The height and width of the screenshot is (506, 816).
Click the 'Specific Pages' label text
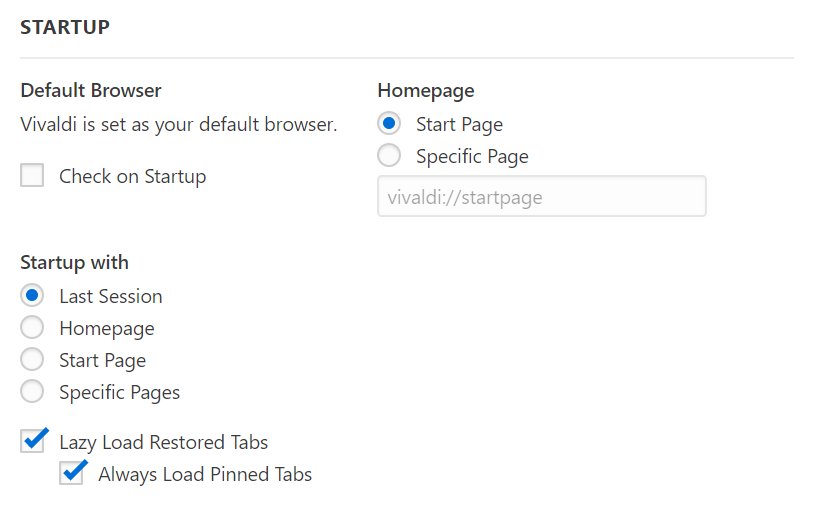point(120,393)
